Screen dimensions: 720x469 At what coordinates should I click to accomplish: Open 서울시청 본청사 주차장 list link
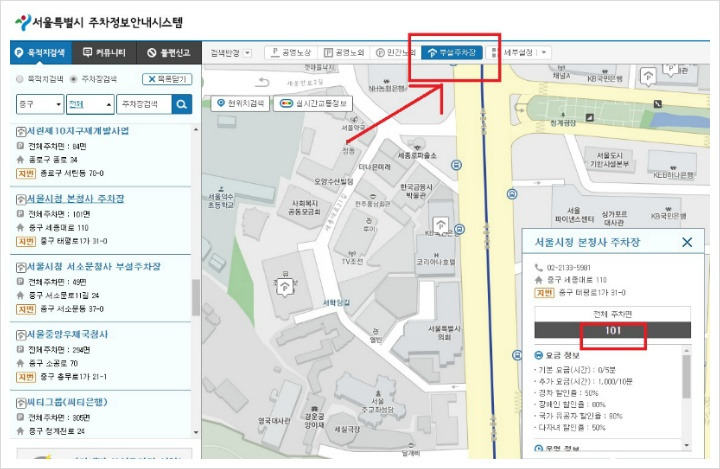75,199
